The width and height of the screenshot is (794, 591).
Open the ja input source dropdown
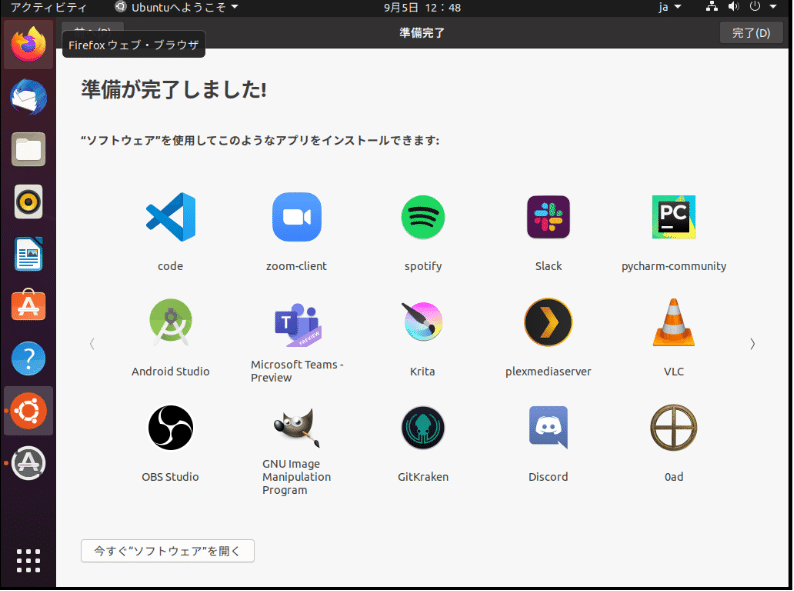[x=669, y=7]
